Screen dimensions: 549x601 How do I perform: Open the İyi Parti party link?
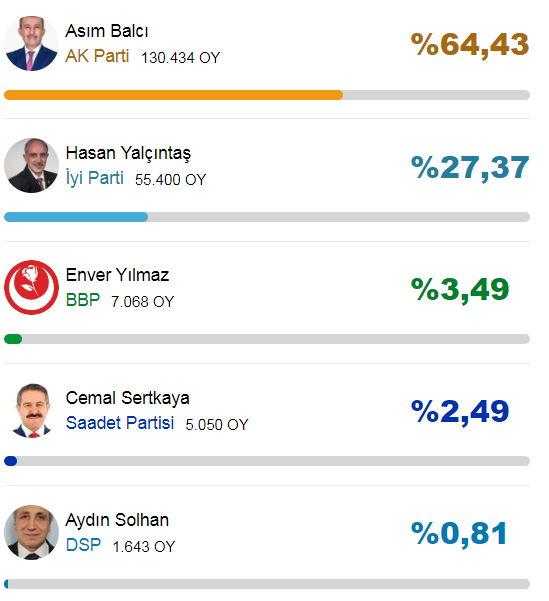coord(95,178)
